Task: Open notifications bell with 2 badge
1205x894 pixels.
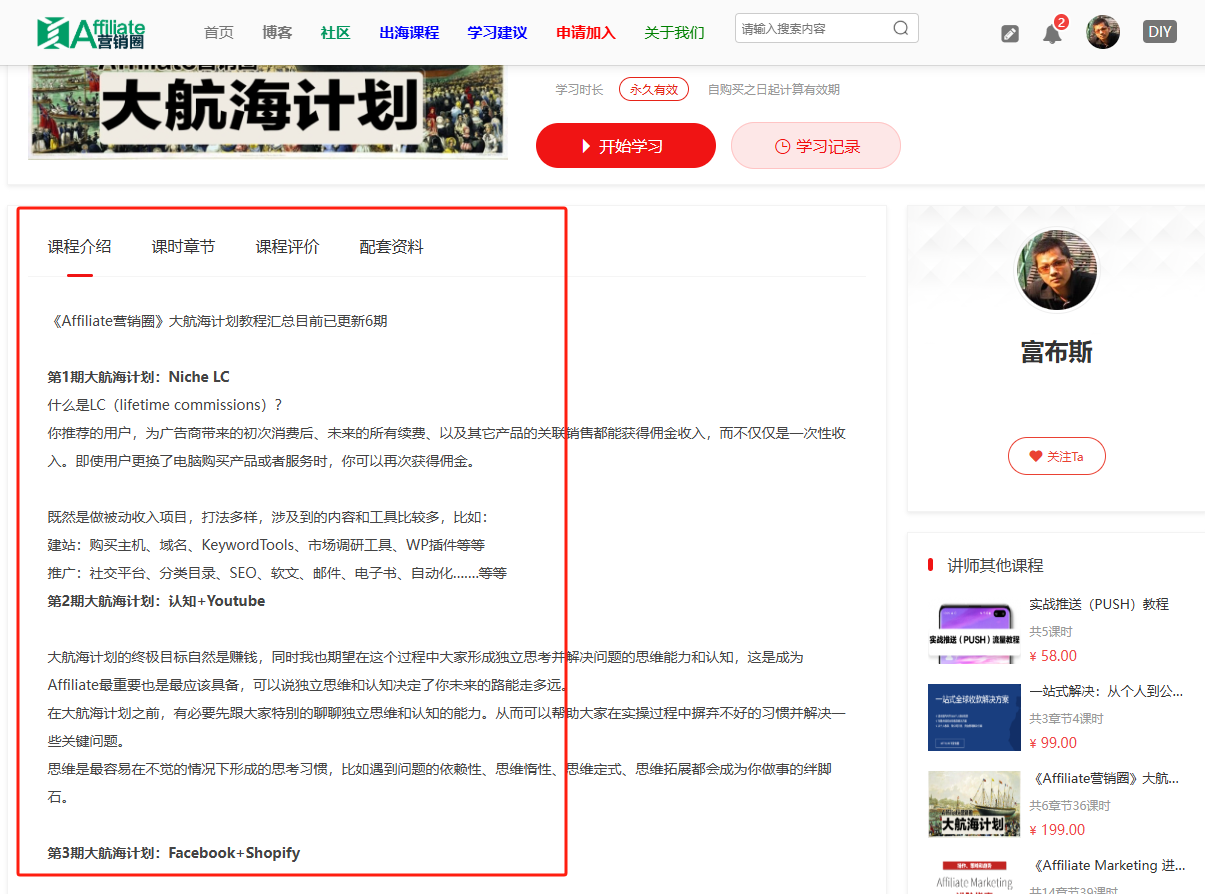Action: 1053,32
